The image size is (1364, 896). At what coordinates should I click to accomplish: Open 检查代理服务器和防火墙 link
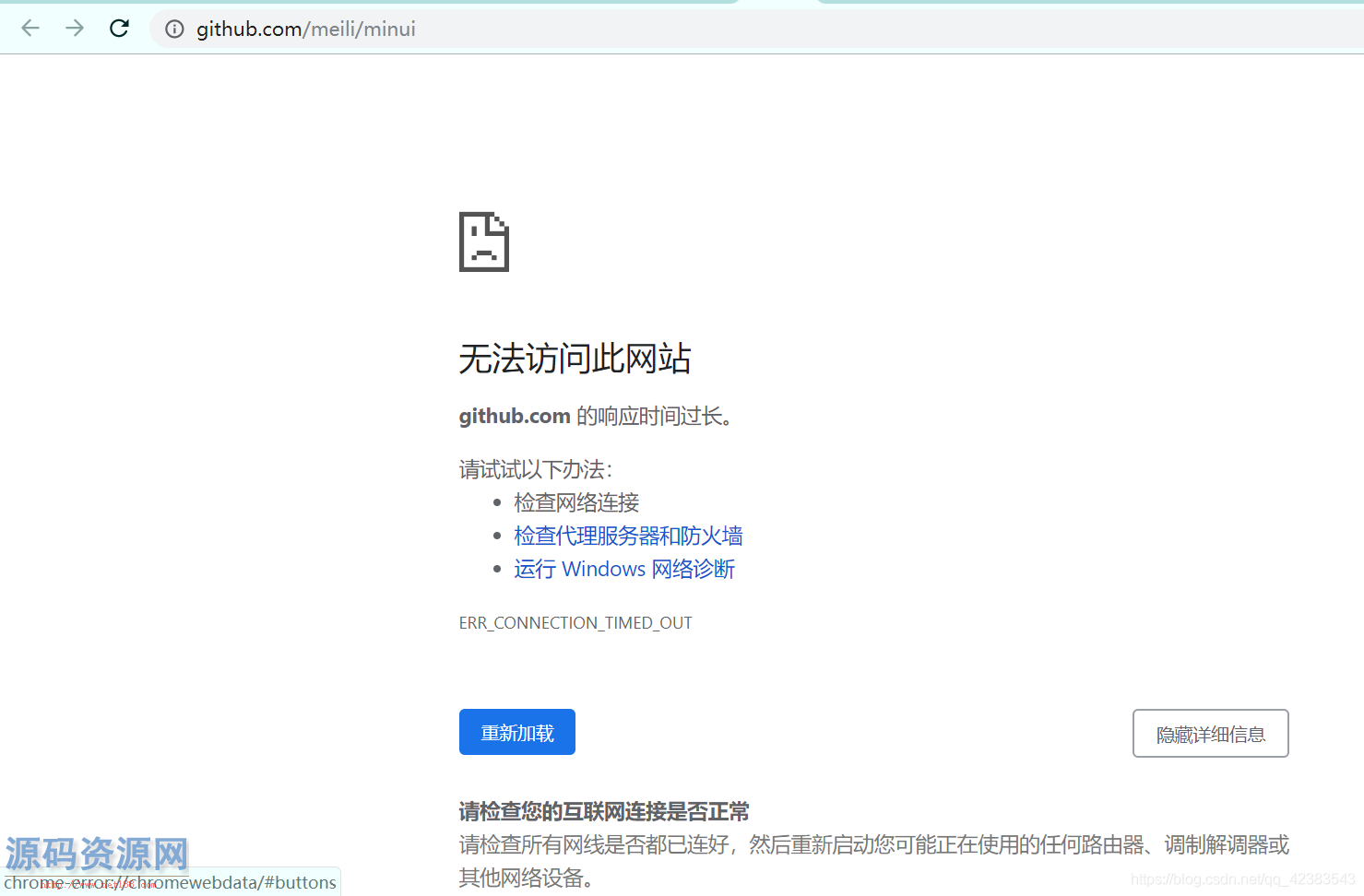628,536
